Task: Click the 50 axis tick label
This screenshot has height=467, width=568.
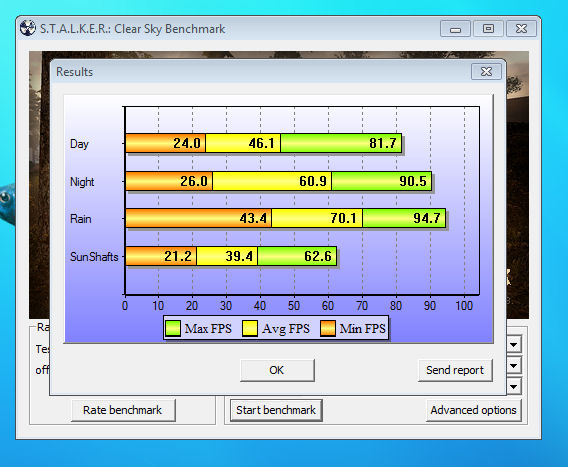Action: (294, 306)
